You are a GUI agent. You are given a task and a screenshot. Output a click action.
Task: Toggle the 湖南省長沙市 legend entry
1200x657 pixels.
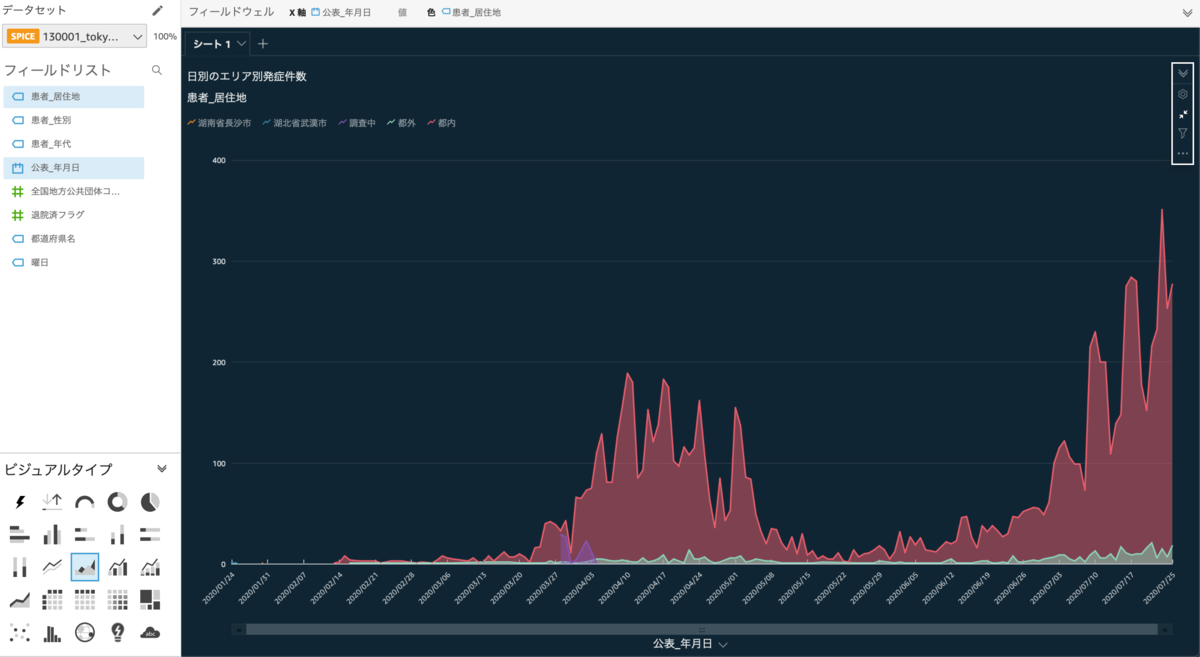(x=219, y=123)
